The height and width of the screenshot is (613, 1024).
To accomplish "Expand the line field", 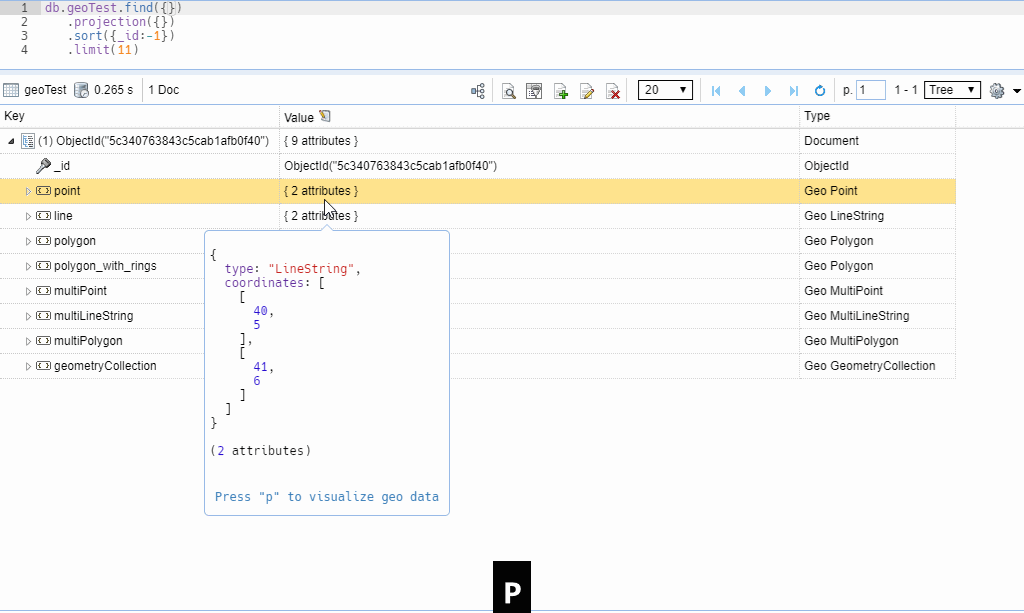I will pyautogui.click(x=28, y=216).
